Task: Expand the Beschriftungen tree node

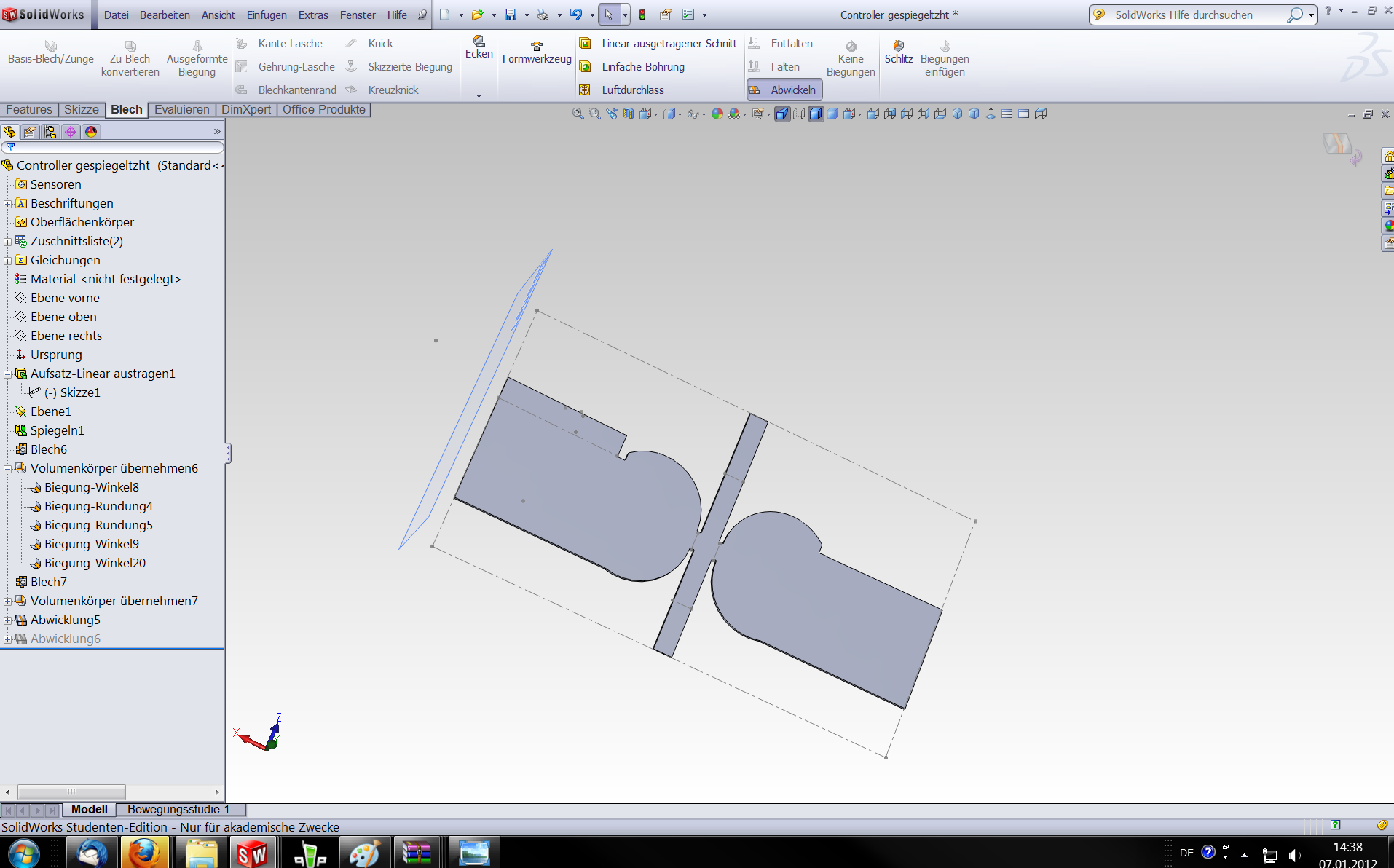Action: coord(8,204)
